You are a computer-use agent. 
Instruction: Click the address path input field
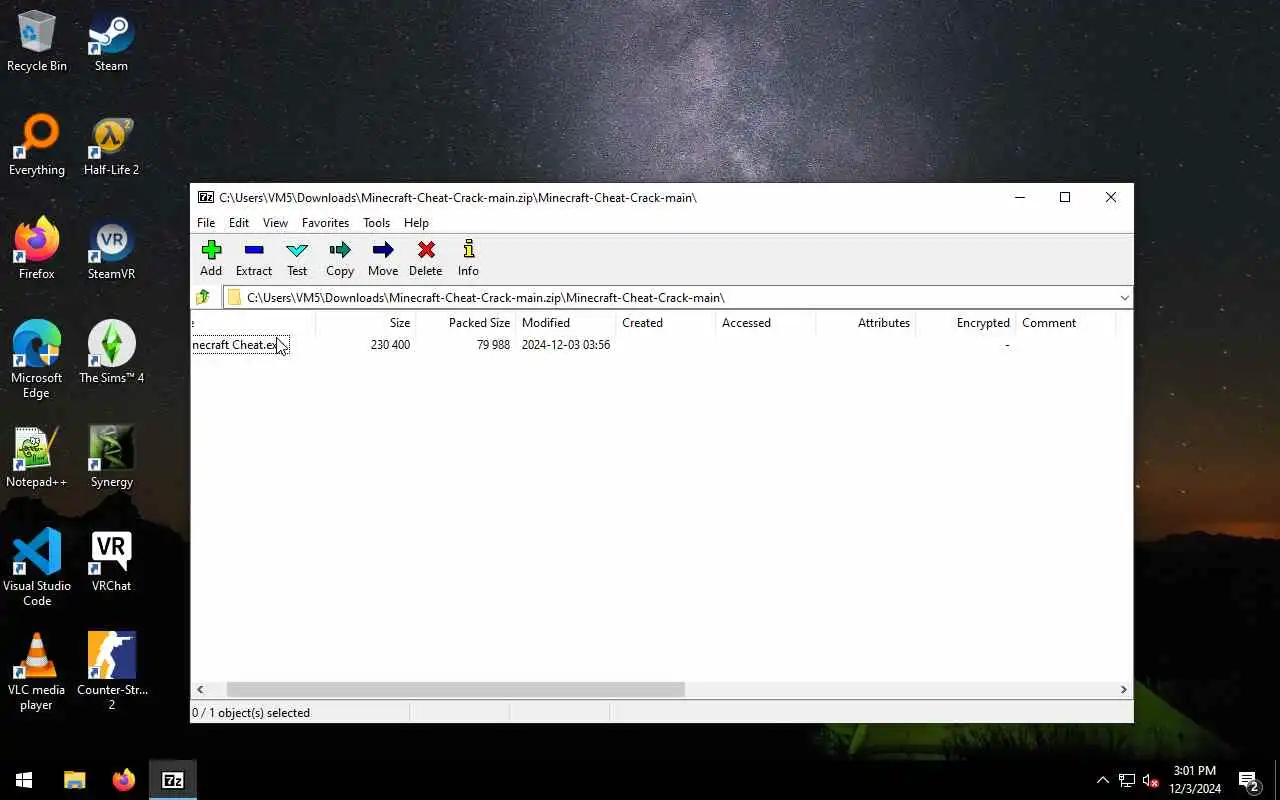coord(670,297)
